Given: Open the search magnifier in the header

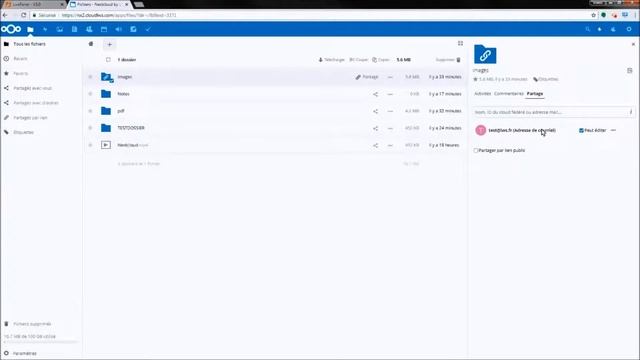Looking at the screenshot, I should click(x=588, y=29).
